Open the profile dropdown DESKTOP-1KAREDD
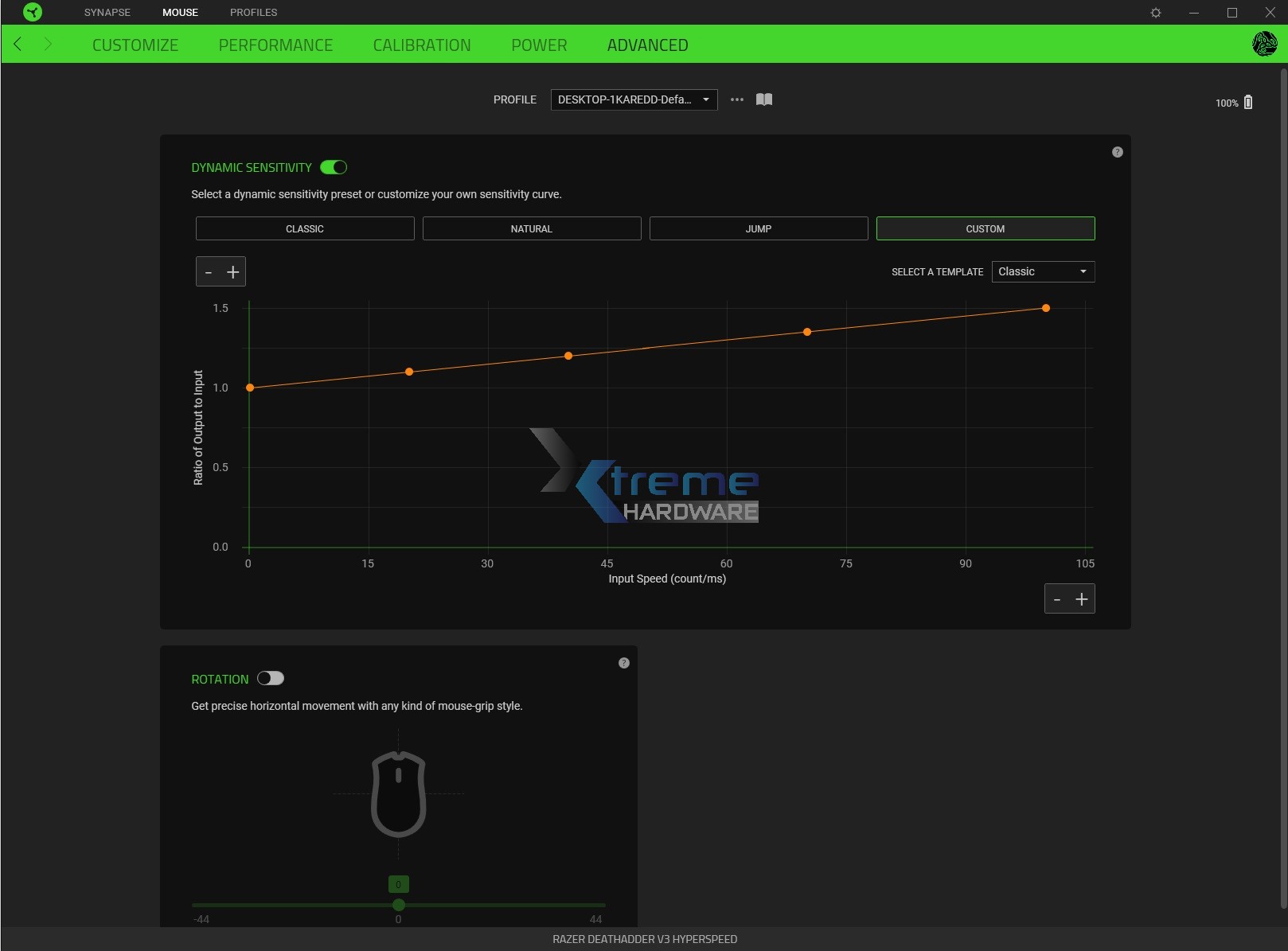This screenshot has width=1288, height=951. (633, 99)
